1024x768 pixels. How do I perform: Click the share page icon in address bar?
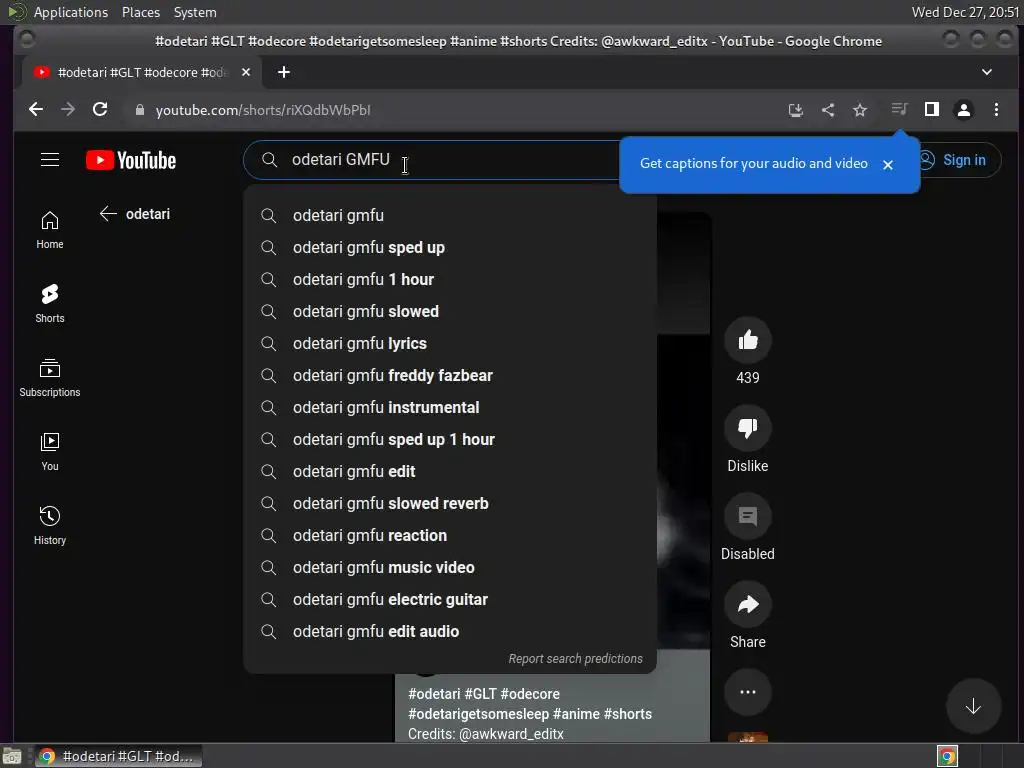point(827,110)
